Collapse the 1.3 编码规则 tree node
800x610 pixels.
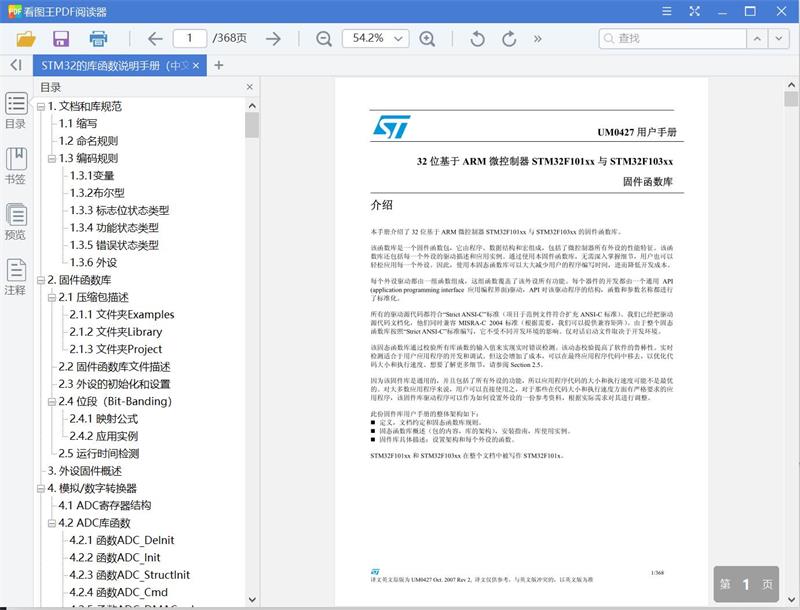pyautogui.click(x=52, y=159)
